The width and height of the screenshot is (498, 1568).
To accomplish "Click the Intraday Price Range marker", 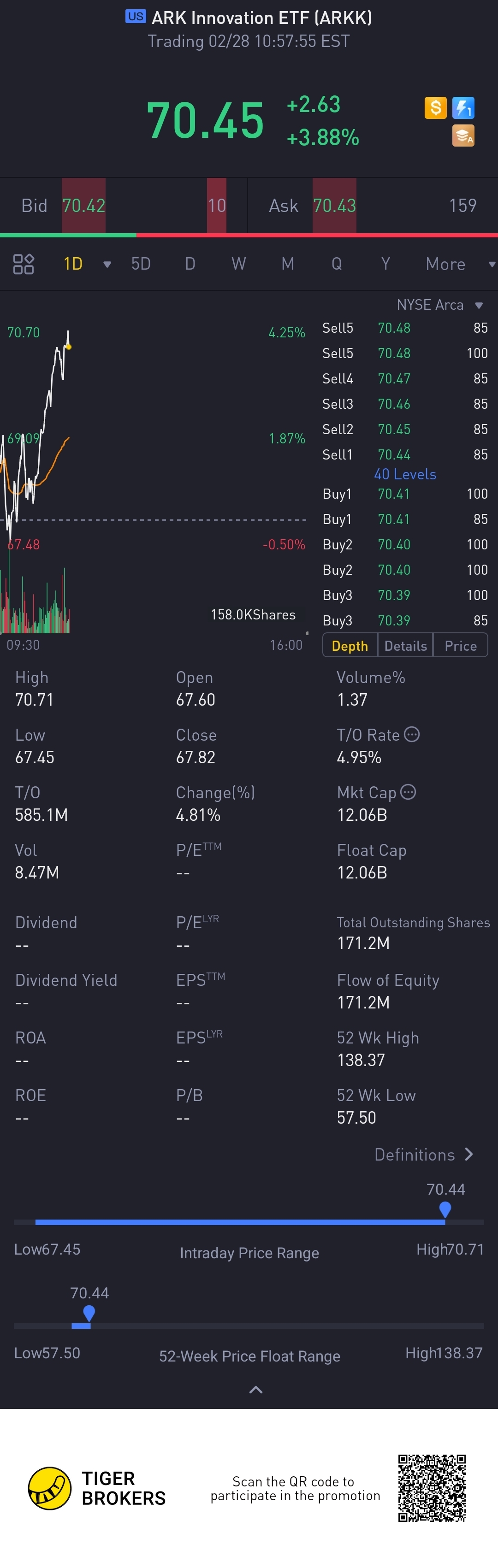I will [445, 1209].
